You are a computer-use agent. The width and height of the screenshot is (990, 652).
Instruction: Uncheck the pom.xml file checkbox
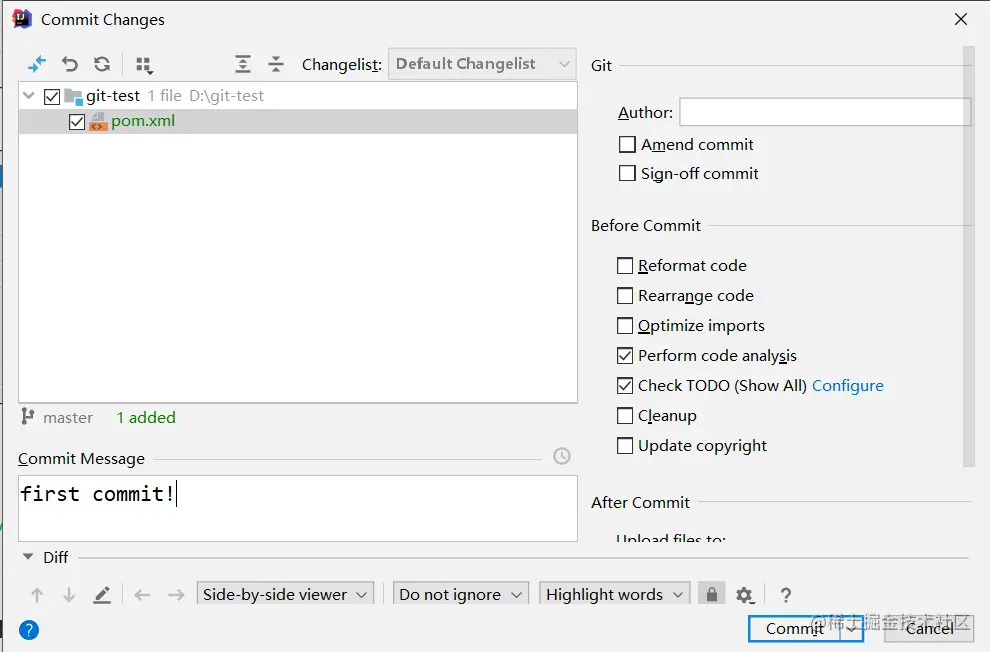[x=77, y=122]
